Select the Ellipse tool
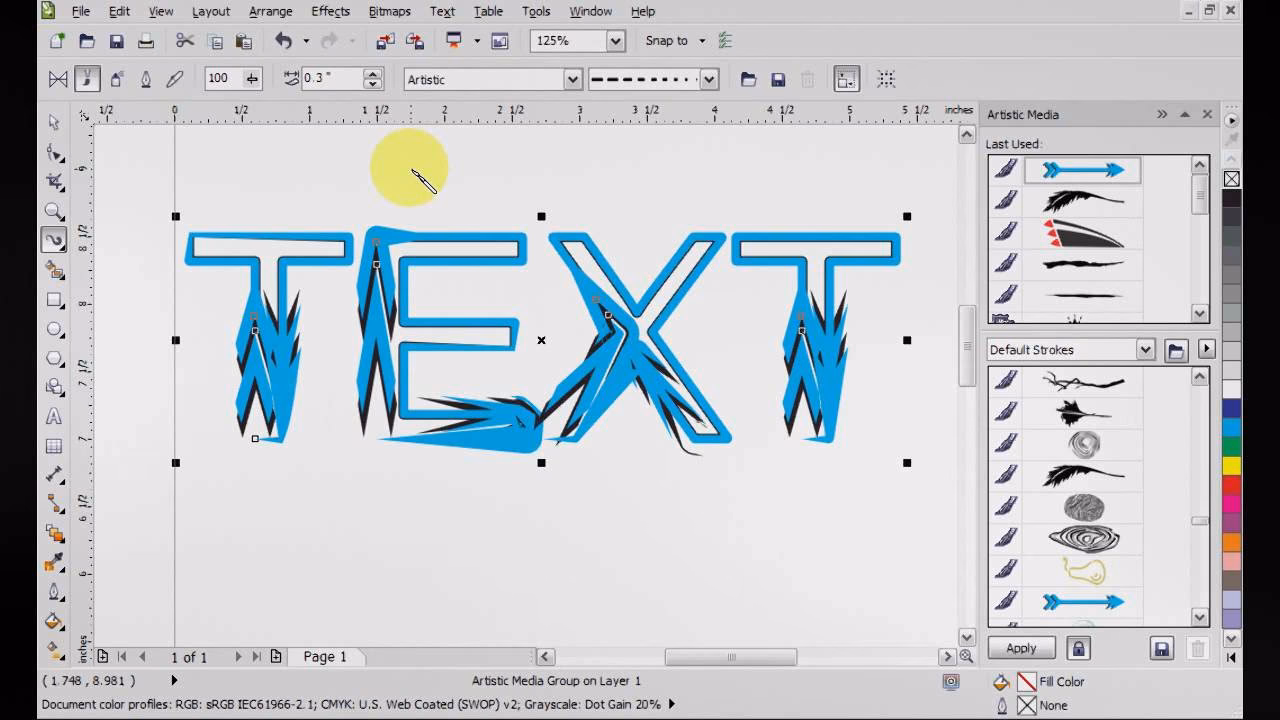This screenshot has width=1280, height=720. click(x=54, y=330)
